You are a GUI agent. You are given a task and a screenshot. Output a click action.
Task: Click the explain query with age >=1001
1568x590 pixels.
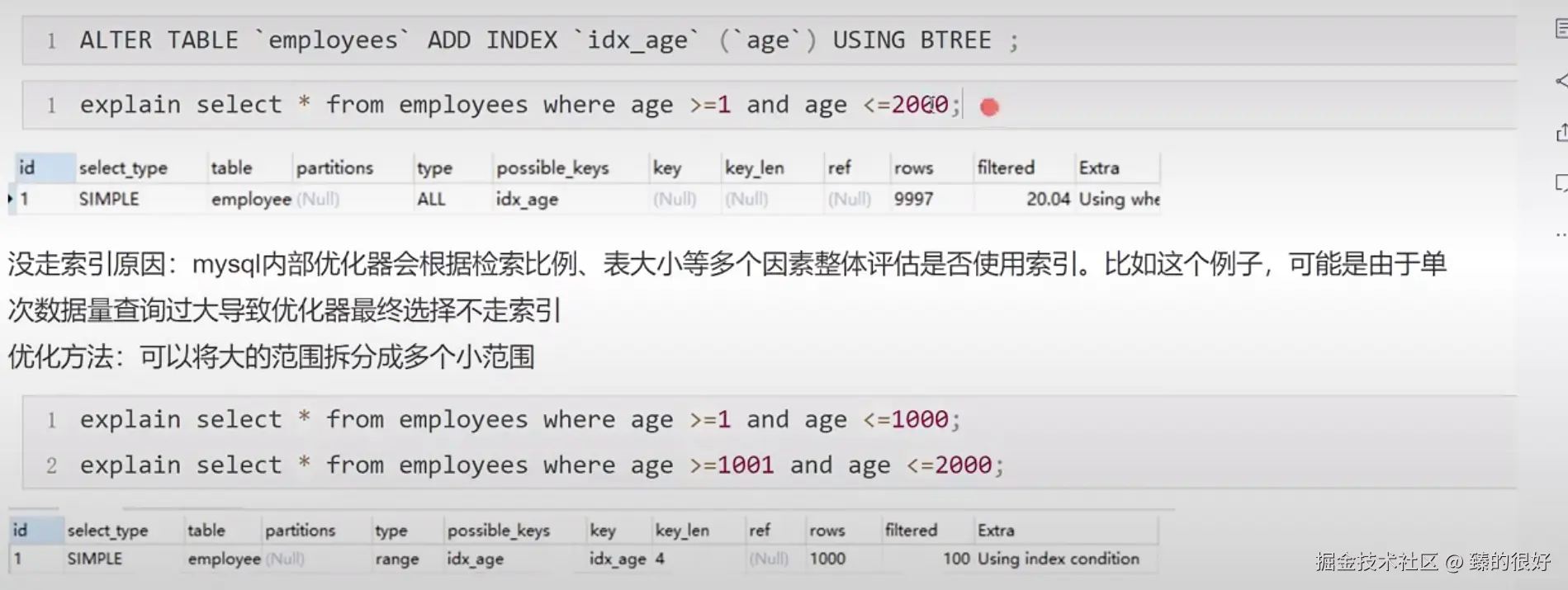pyautogui.click(x=542, y=465)
